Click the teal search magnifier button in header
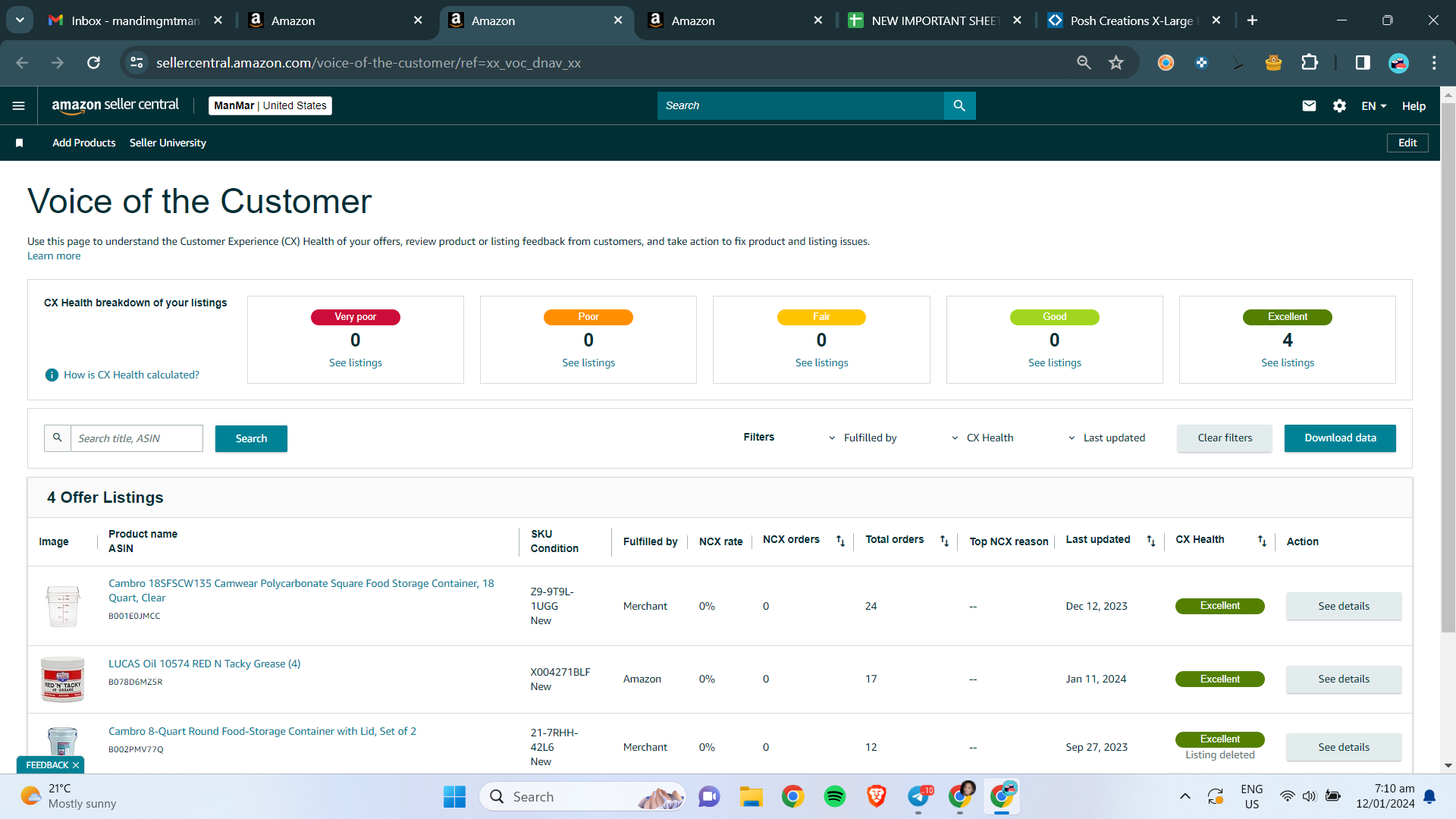This screenshot has height=819, width=1456. (x=959, y=105)
